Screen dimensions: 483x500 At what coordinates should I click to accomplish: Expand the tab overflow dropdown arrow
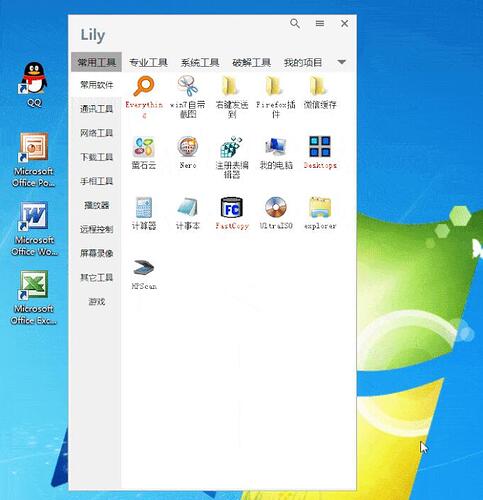(342, 62)
